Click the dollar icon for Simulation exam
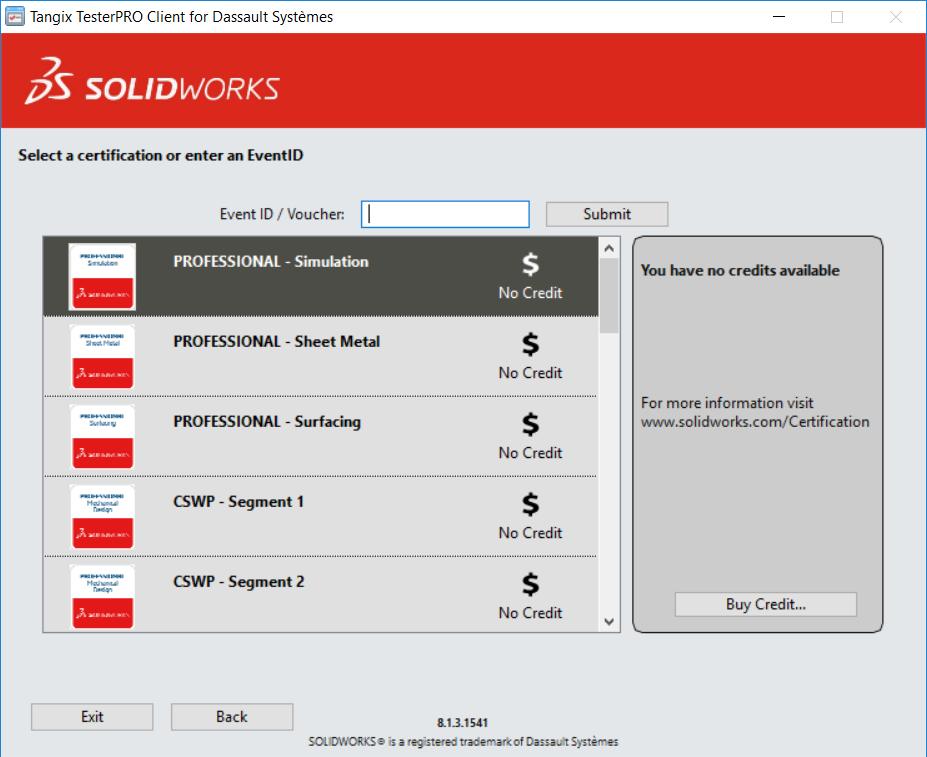Viewport: 927px width, 757px height. [x=530, y=264]
